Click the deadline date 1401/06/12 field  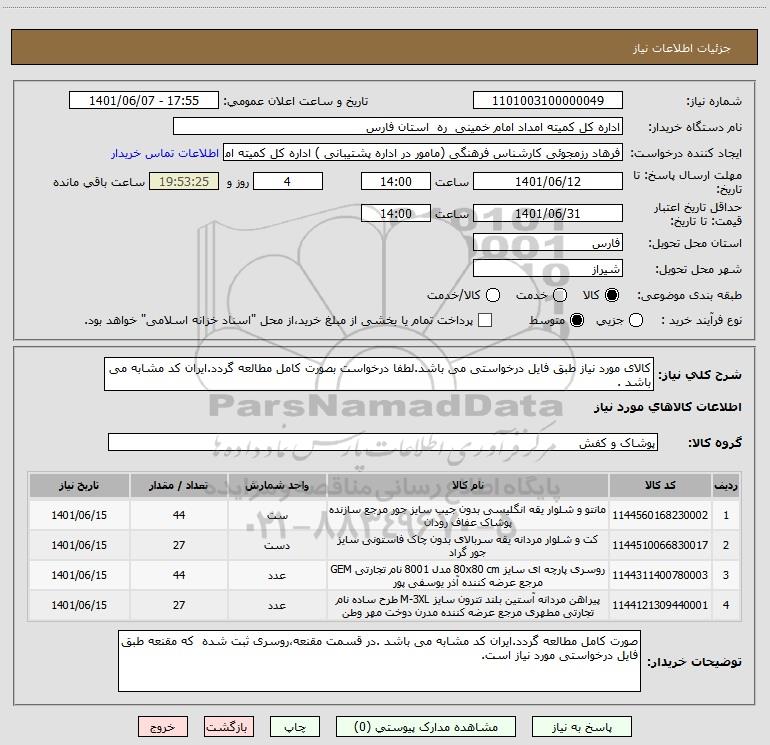click(x=548, y=181)
